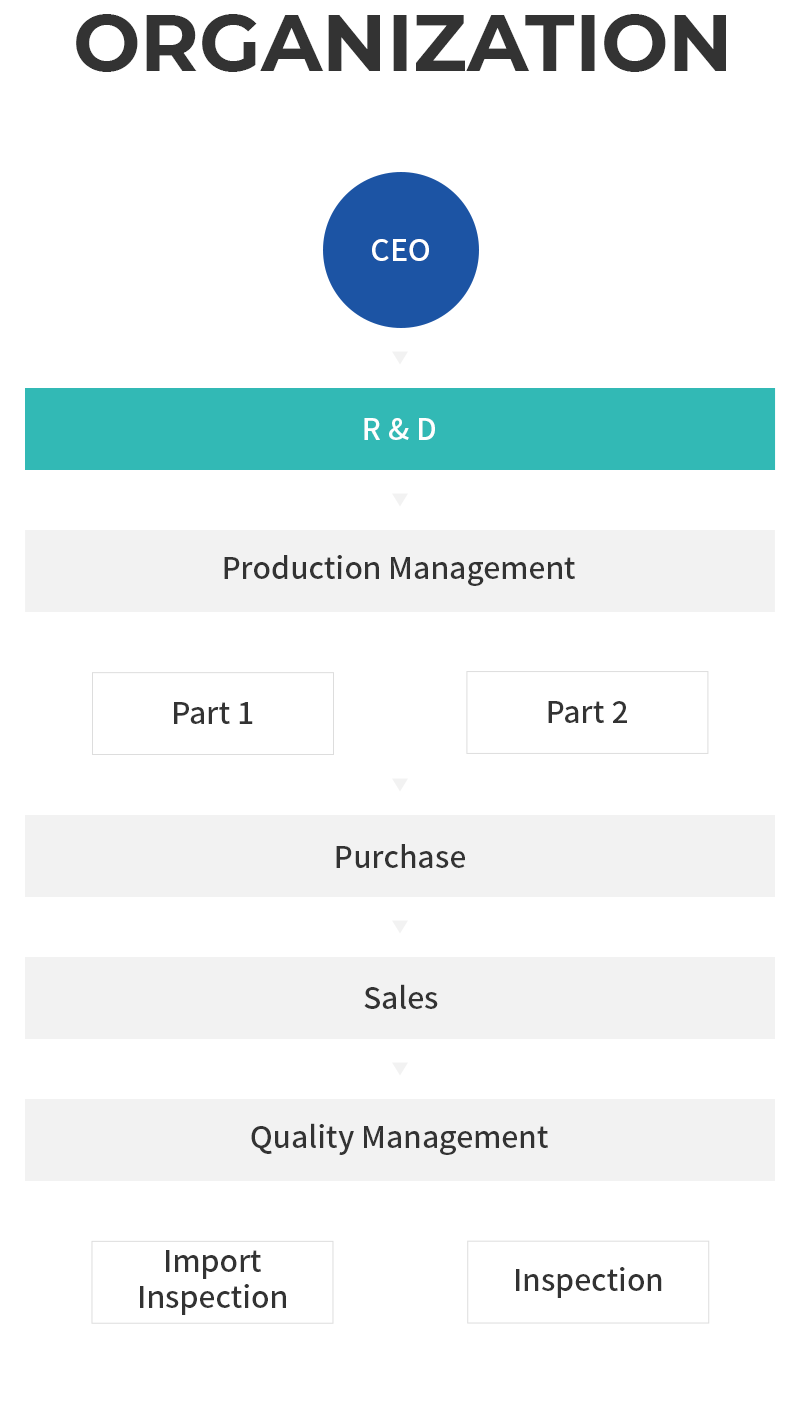This screenshot has width=800, height=1423.
Task: Click the ampersand in R & D
Action: pos(399,430)
